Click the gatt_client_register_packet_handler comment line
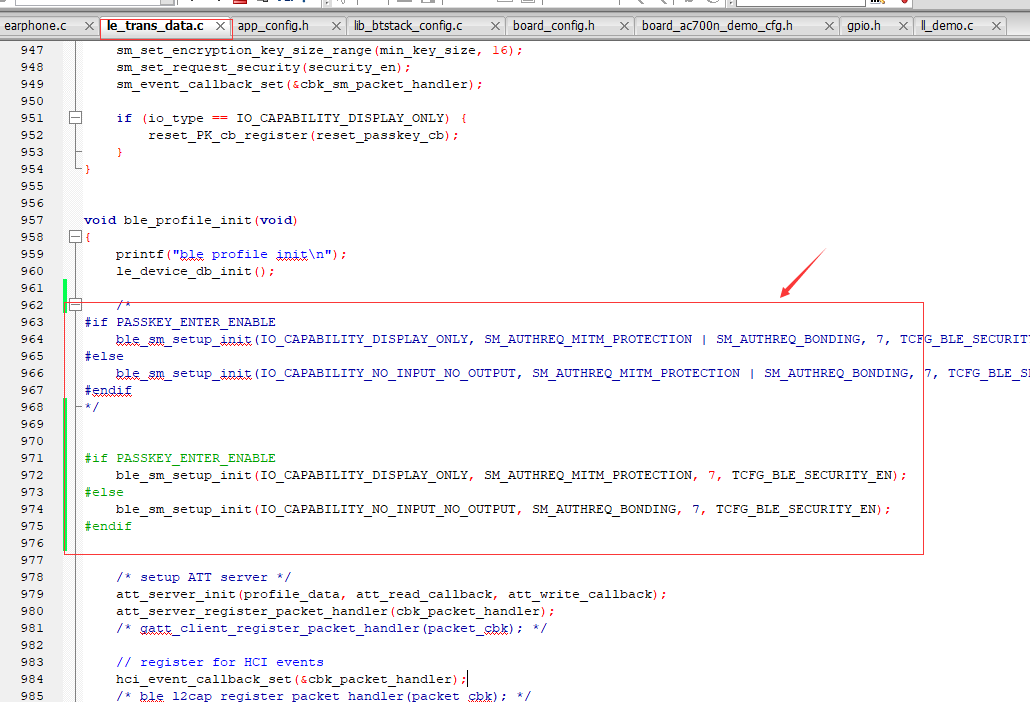This screenshot has width=1030, height=702. (332, 628)
